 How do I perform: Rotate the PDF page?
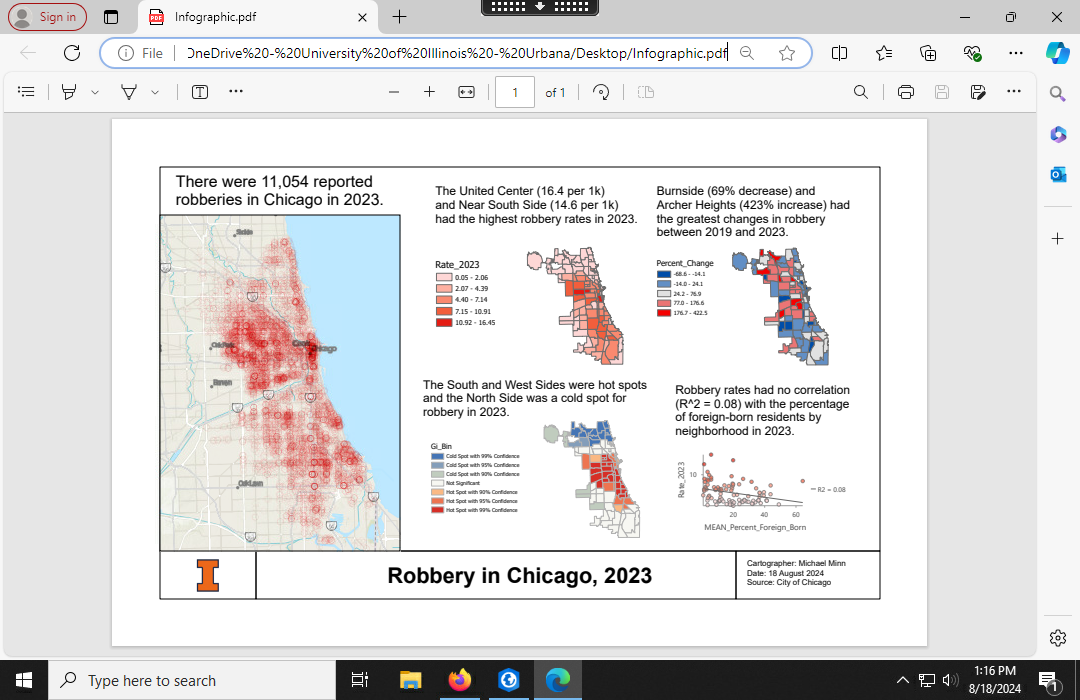(x=601, y=92)
